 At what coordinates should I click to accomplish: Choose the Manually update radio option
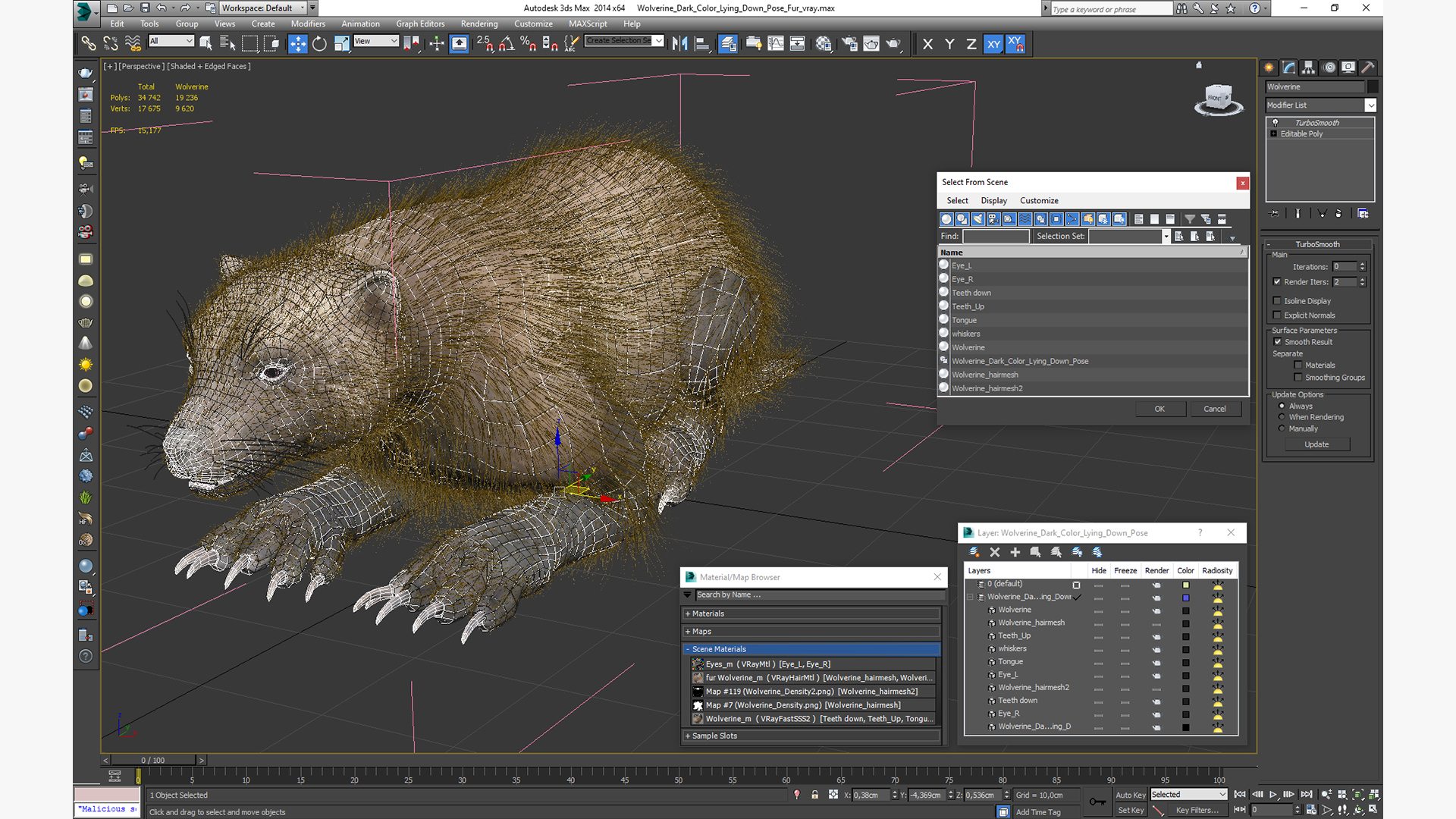1282,428
